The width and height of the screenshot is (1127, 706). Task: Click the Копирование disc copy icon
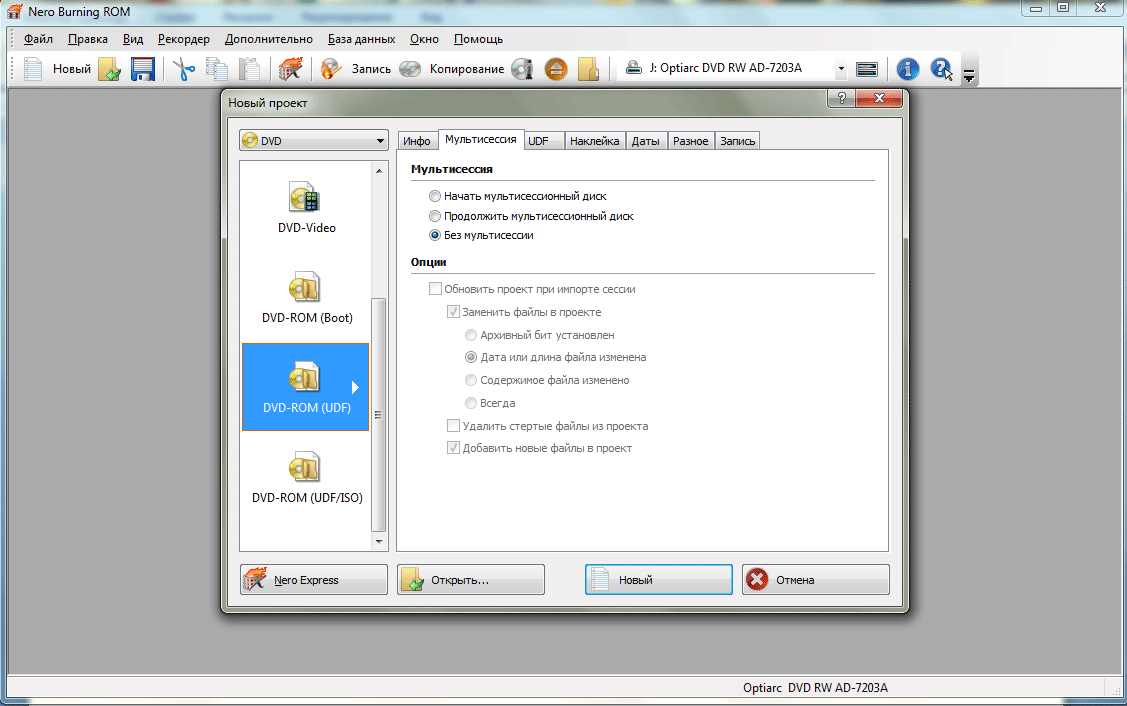coord(410,69)
